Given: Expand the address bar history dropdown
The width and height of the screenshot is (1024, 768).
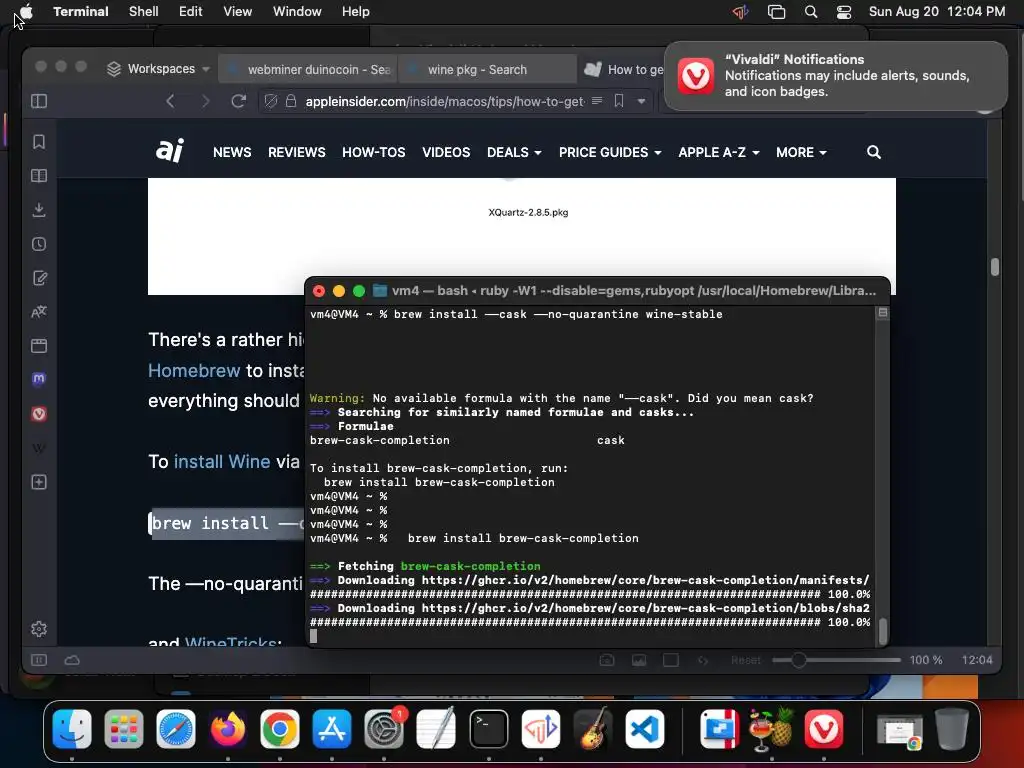Looking at the screenshot, I should pos(641,101).
